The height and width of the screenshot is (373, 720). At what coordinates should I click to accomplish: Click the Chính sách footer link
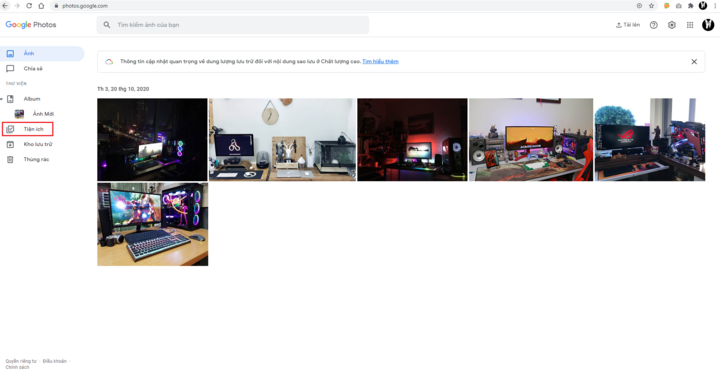(17, 367)
